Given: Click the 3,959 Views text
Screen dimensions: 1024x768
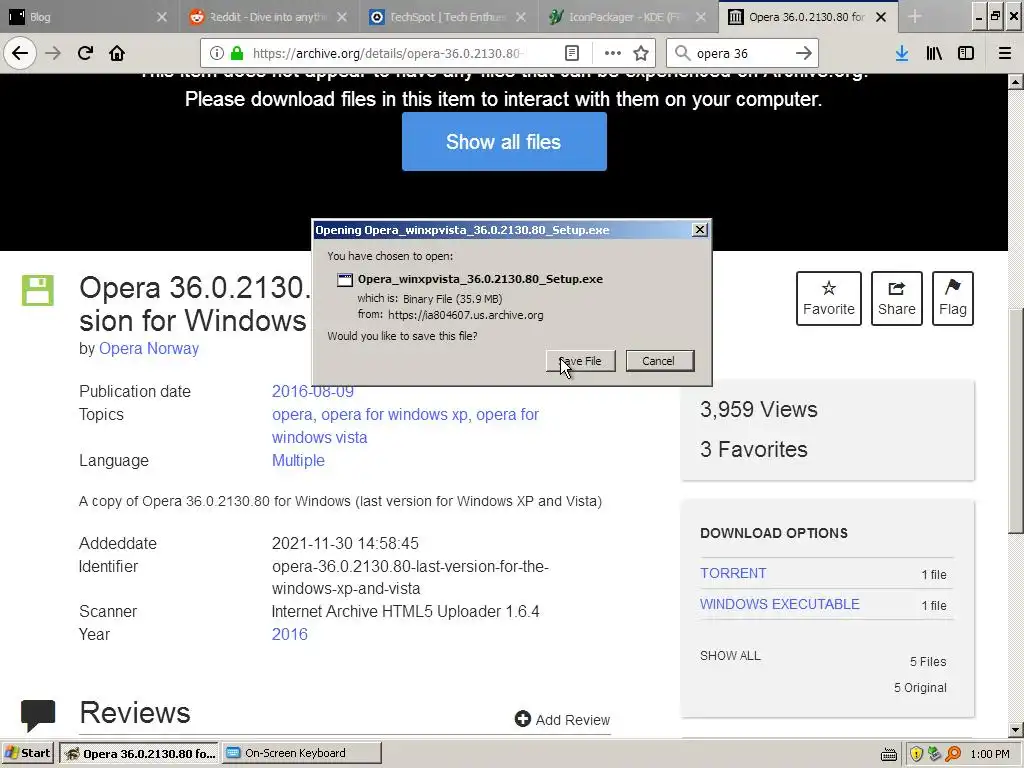Looking at the screenshot, I should (x=759, y=409).
